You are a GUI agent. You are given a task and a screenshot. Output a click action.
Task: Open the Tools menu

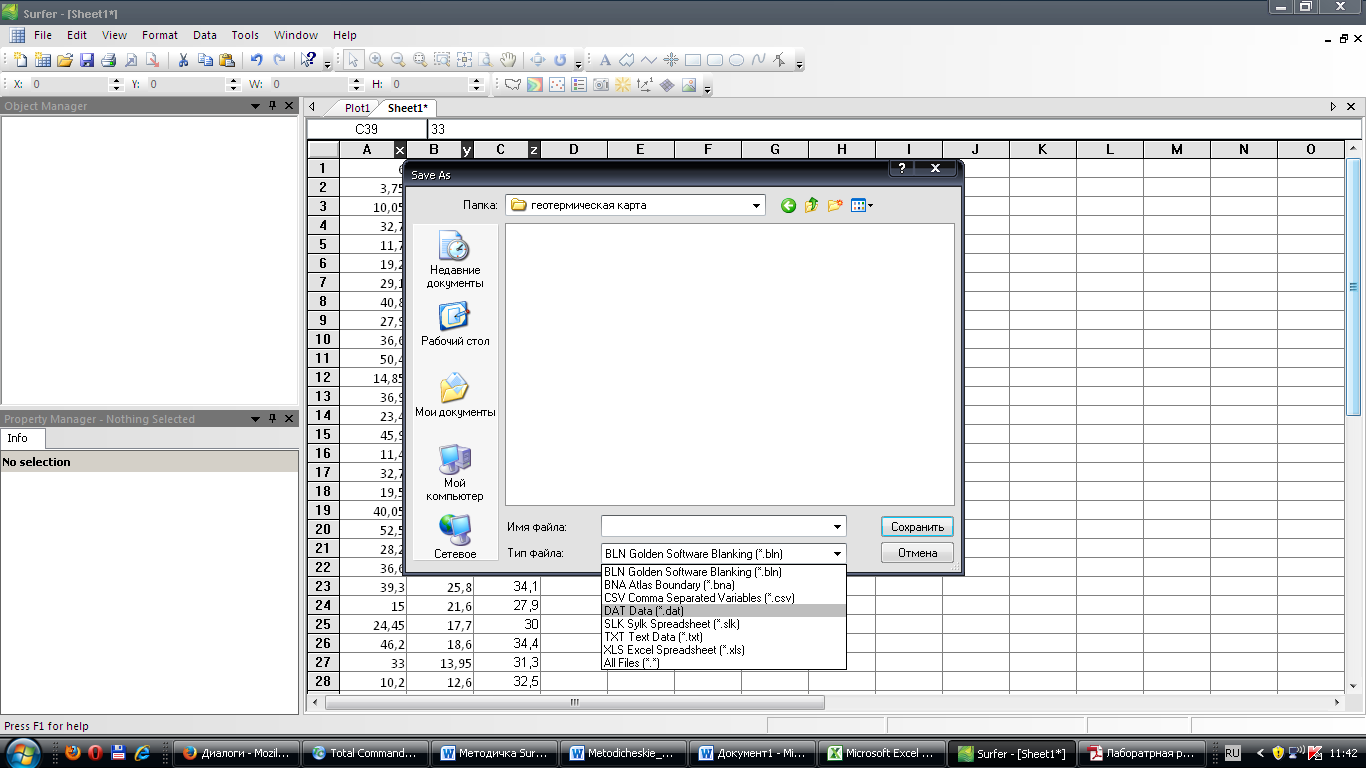pos(245,35)
